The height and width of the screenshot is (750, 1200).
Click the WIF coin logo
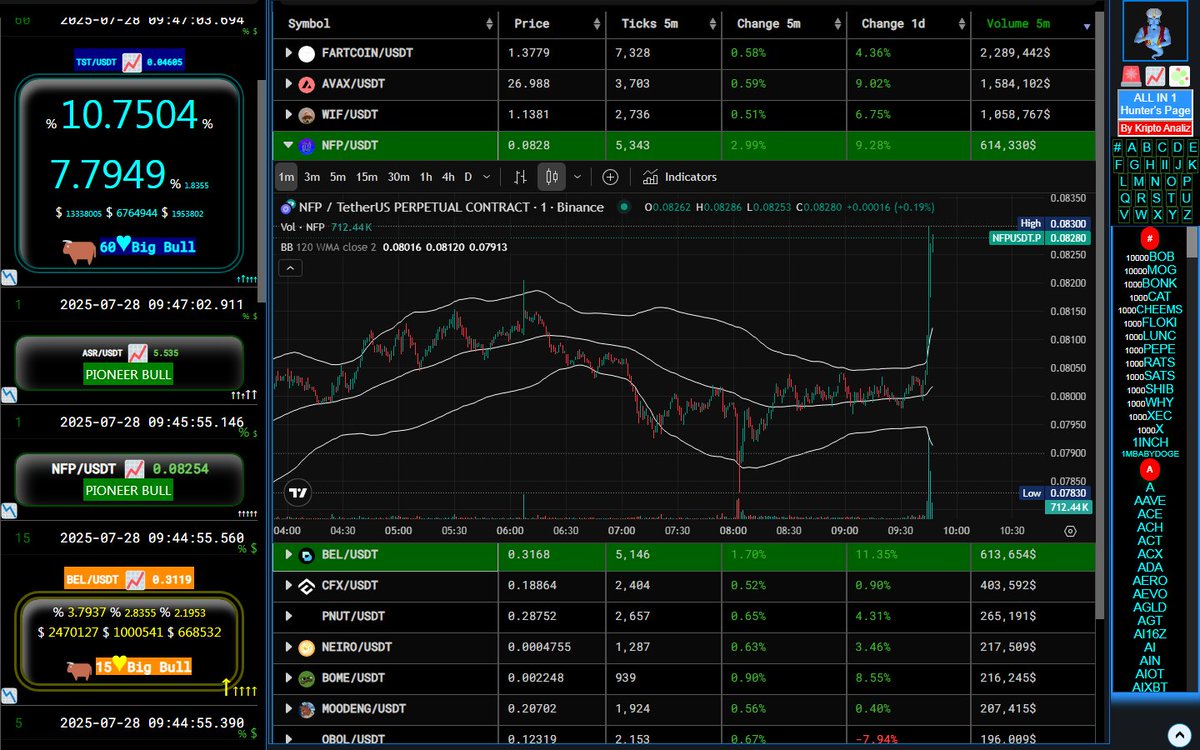click(x=306, y=115)
